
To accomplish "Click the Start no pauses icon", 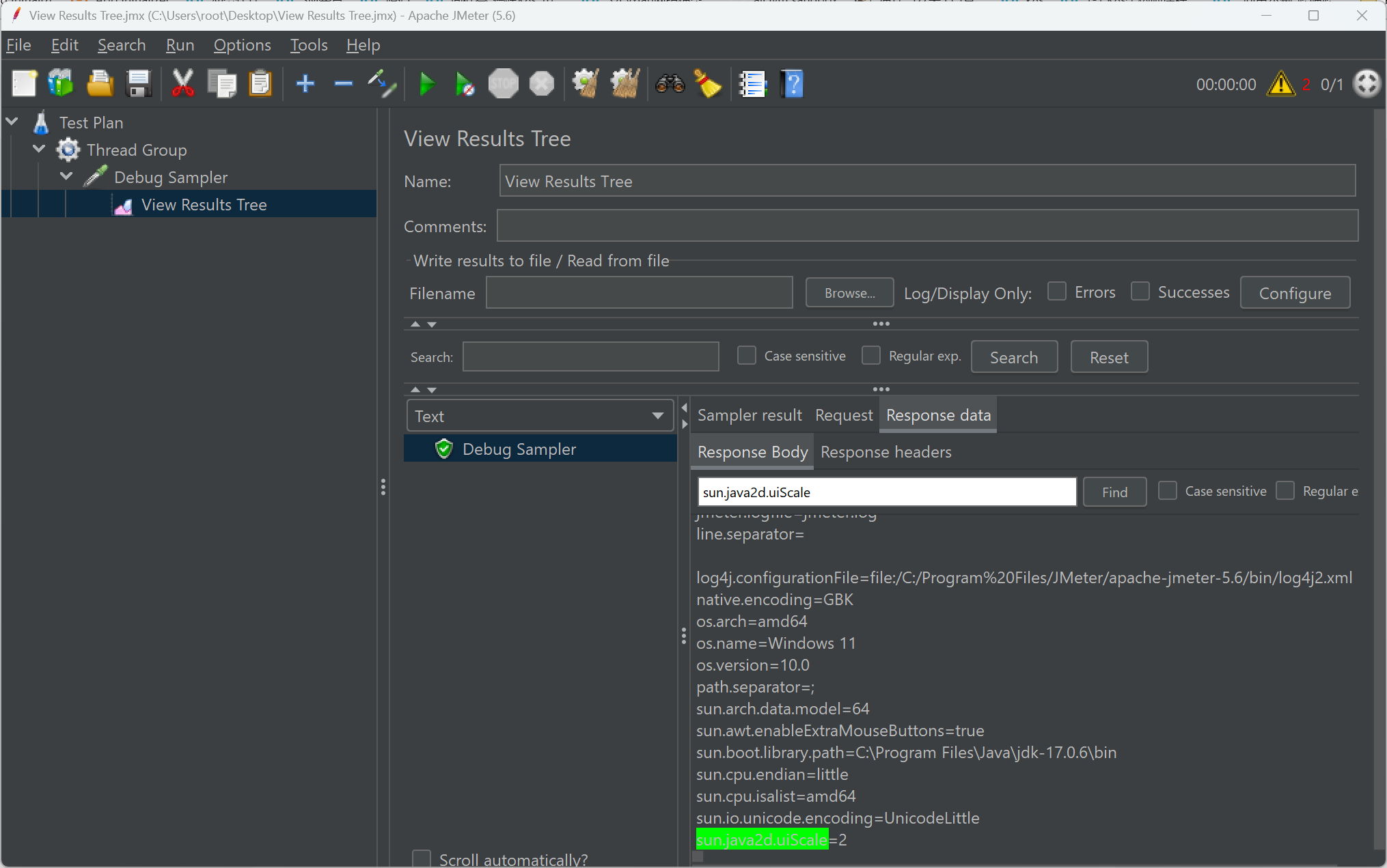I will (x=465, y=84).
